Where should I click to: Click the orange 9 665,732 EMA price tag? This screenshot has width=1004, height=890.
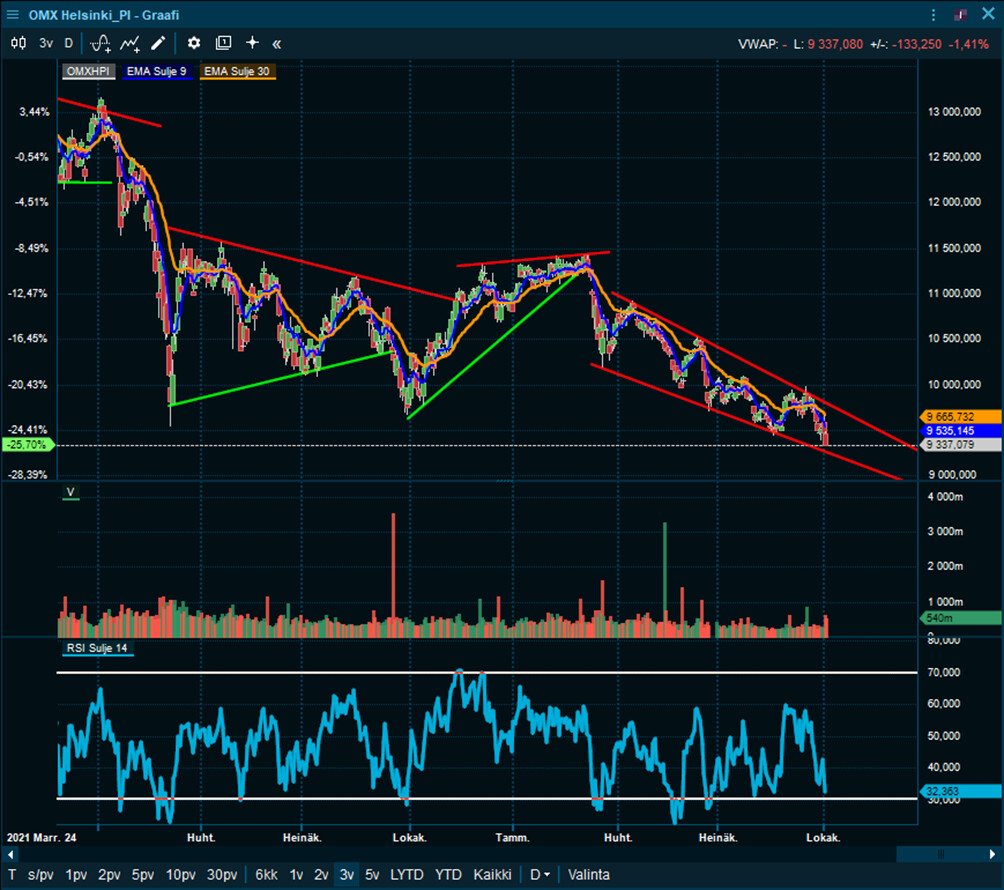960,417
